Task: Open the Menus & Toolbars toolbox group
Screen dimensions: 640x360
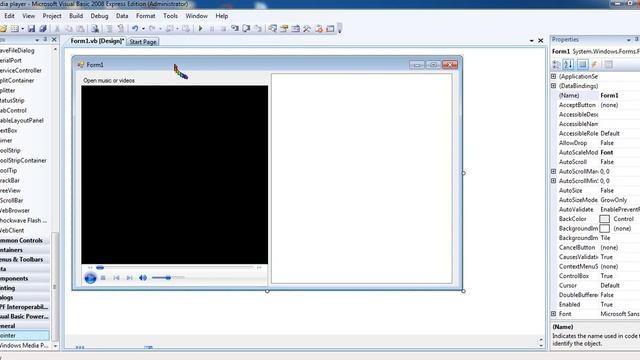Action: coord(24,260)
